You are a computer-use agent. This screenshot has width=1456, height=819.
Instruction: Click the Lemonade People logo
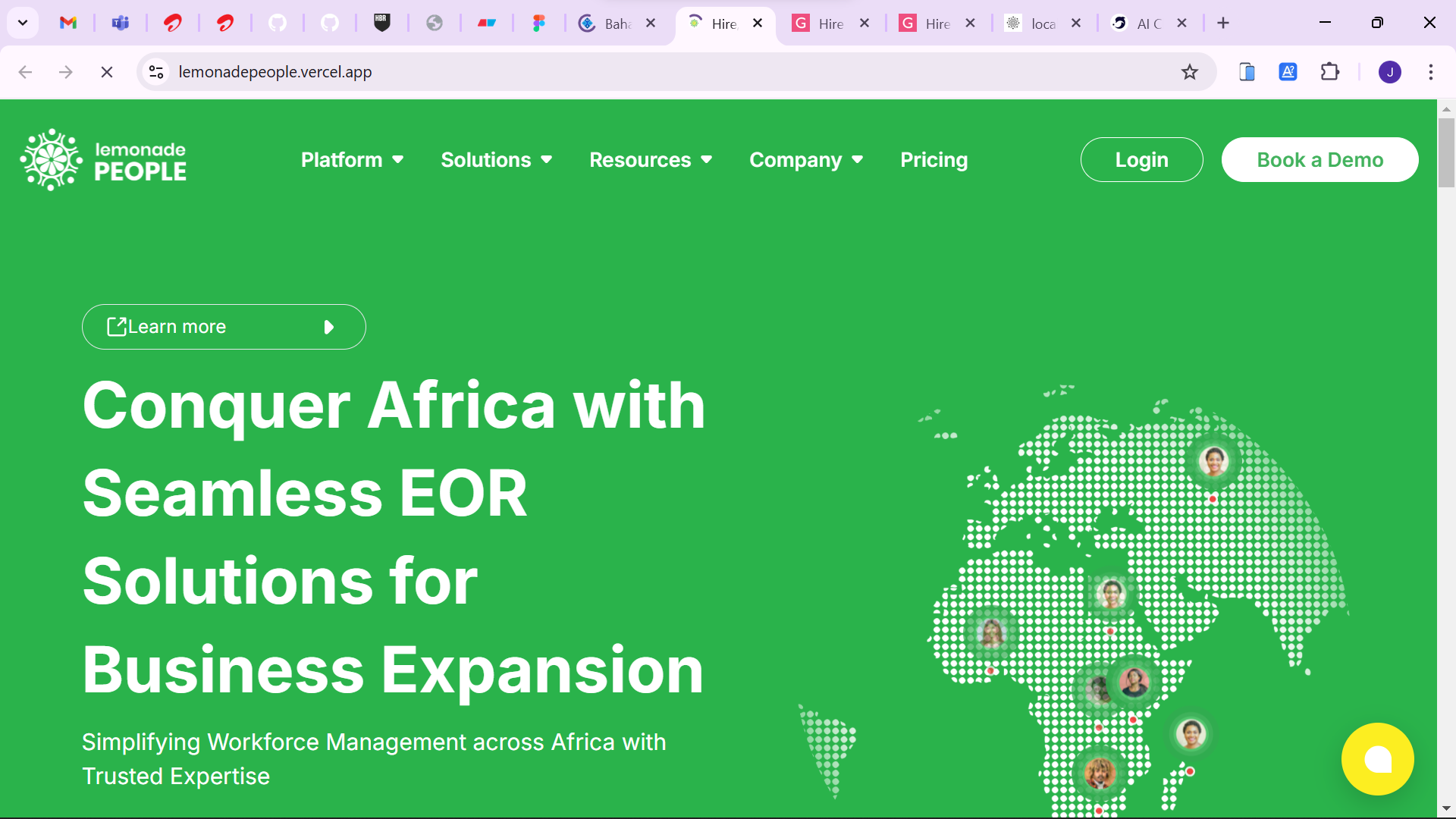click(x=103, y=159)
